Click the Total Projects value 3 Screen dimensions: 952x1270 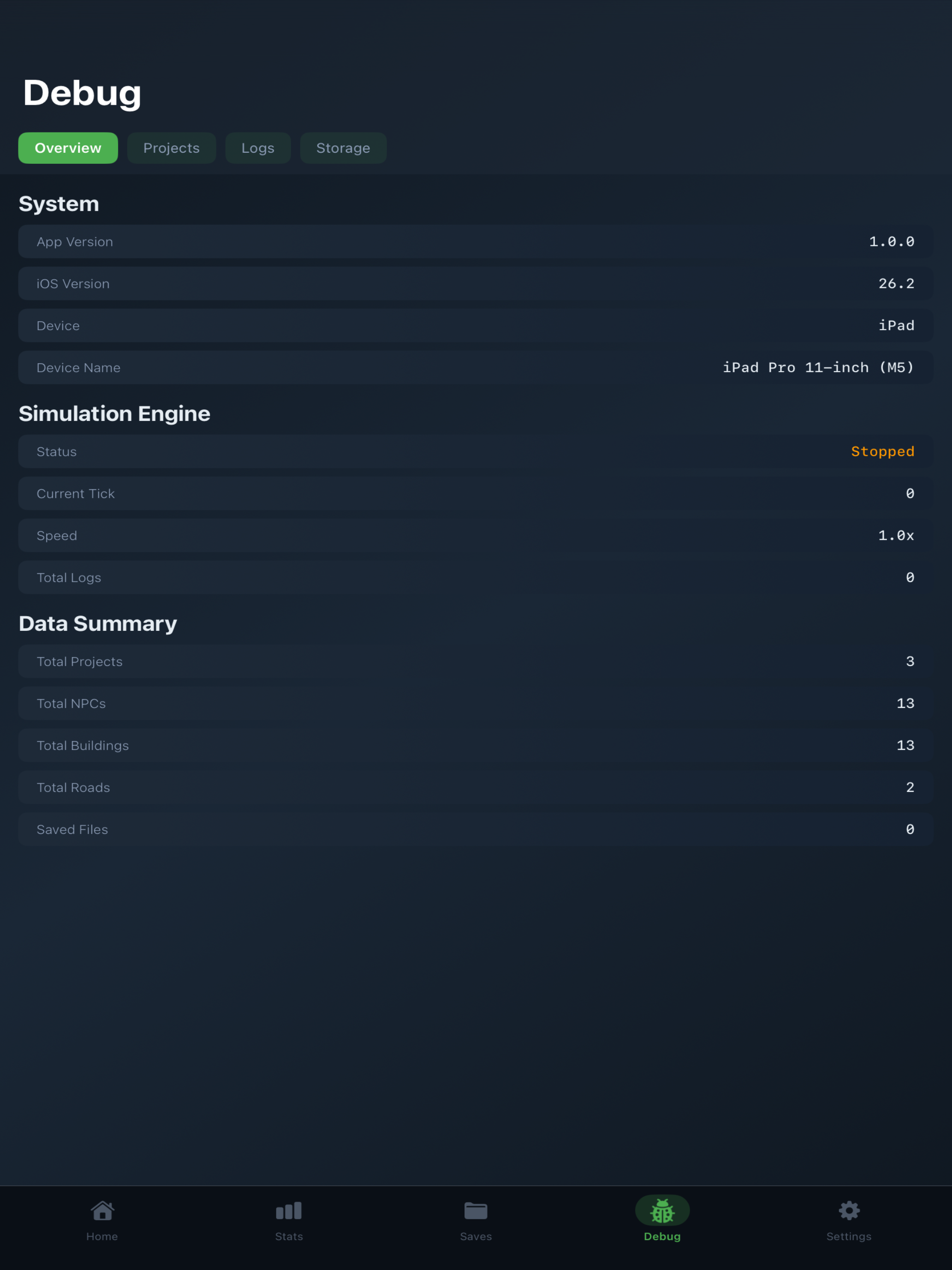[910, 661]
